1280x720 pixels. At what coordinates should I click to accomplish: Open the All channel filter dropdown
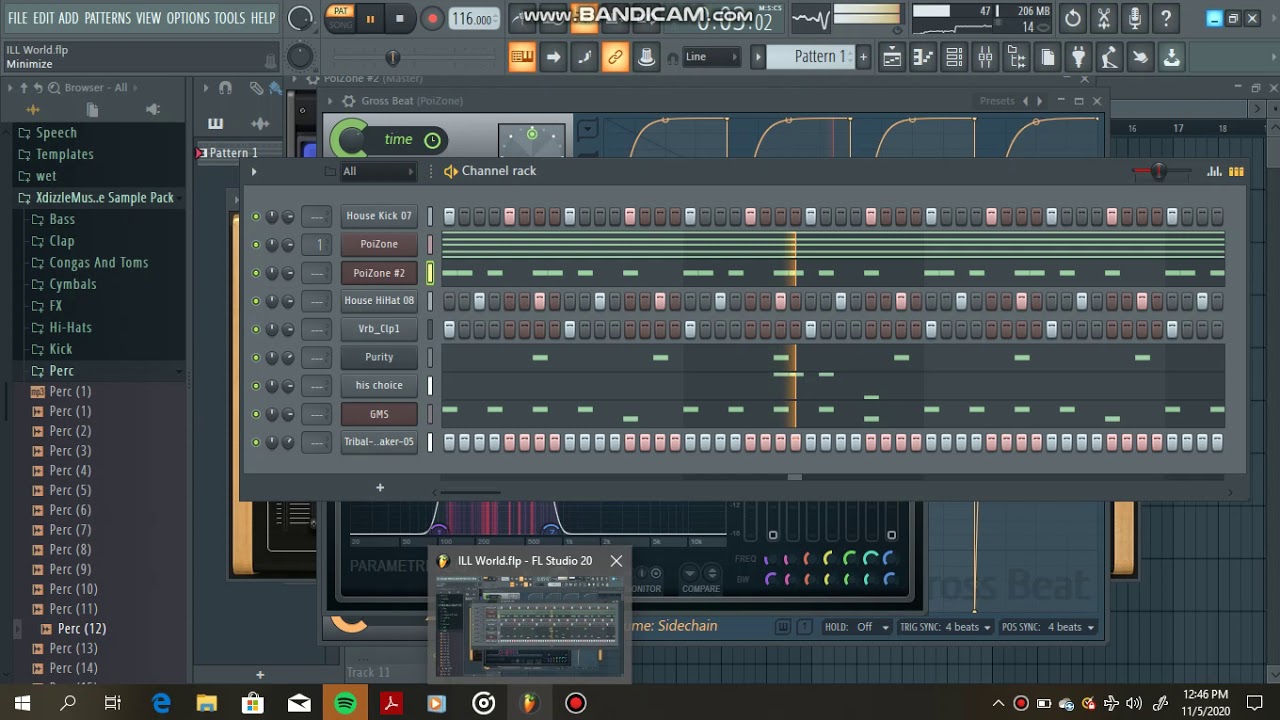coord(378,171)
